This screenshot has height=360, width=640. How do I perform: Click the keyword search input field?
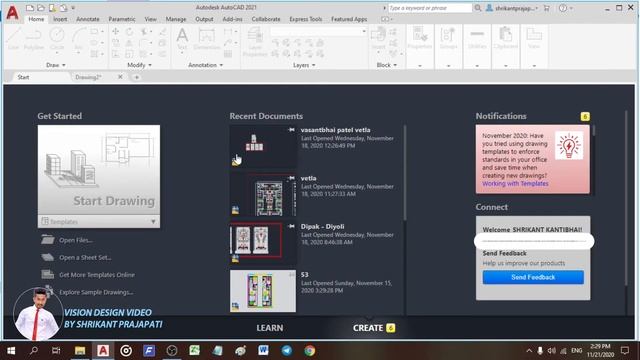tap(429, 8)
